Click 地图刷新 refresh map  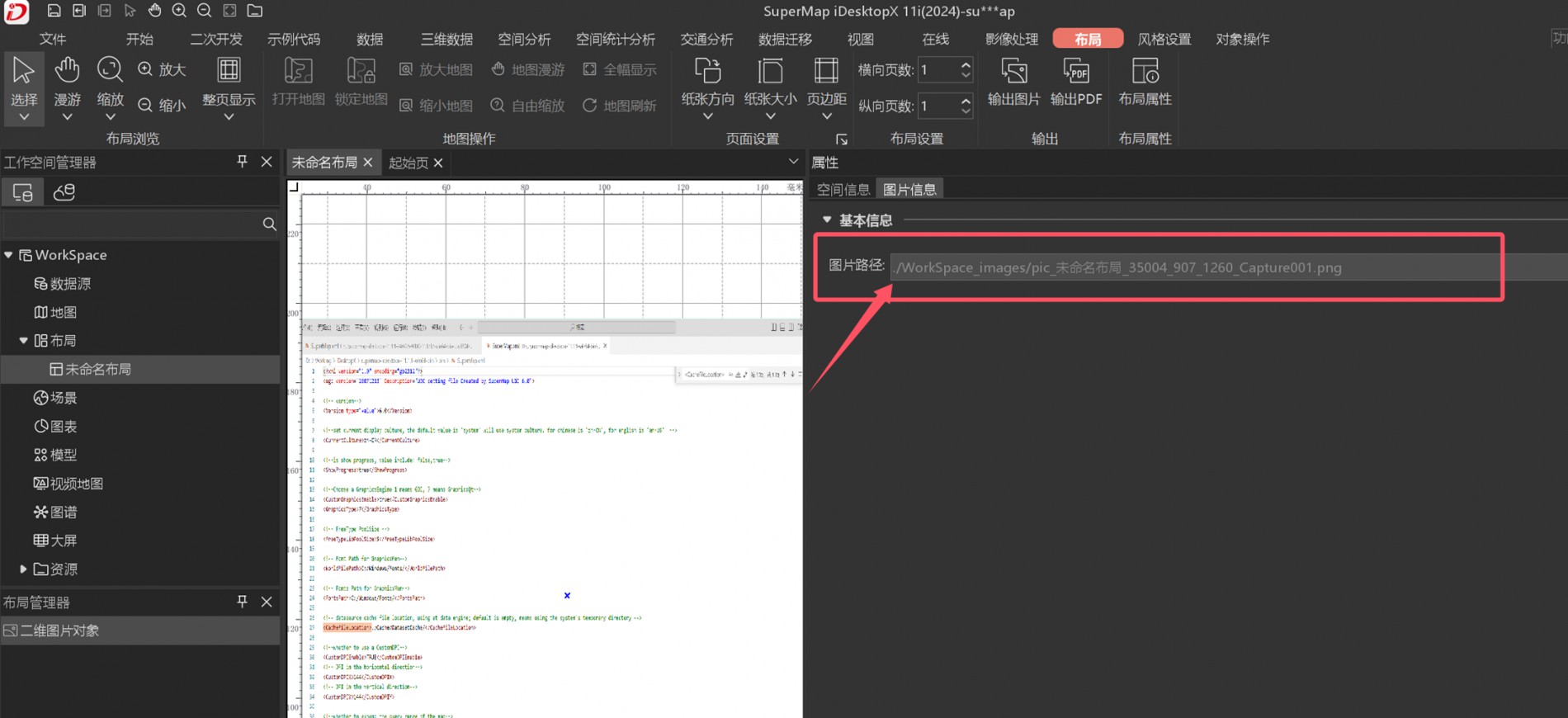(620, 106)
